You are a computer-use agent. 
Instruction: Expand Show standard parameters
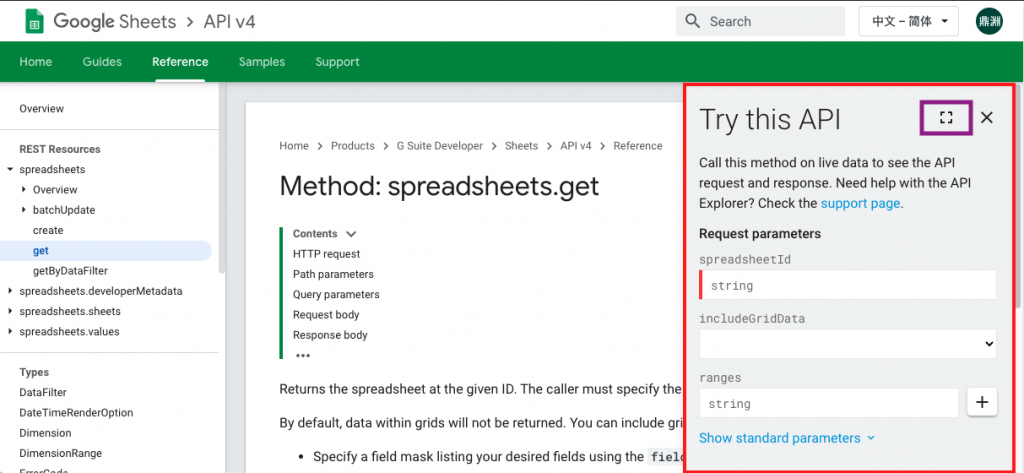(786, 438)
